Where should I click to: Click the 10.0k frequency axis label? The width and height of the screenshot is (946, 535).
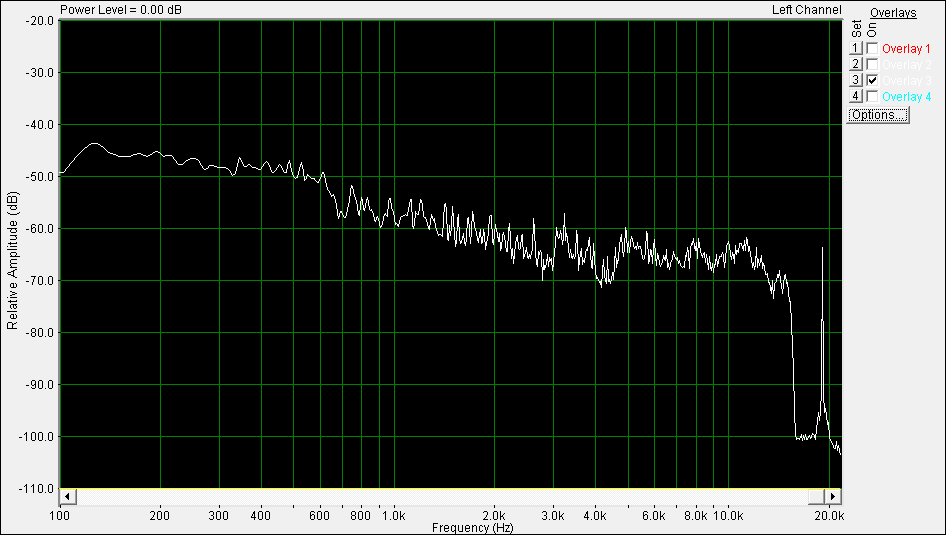[x=728, y=516]
